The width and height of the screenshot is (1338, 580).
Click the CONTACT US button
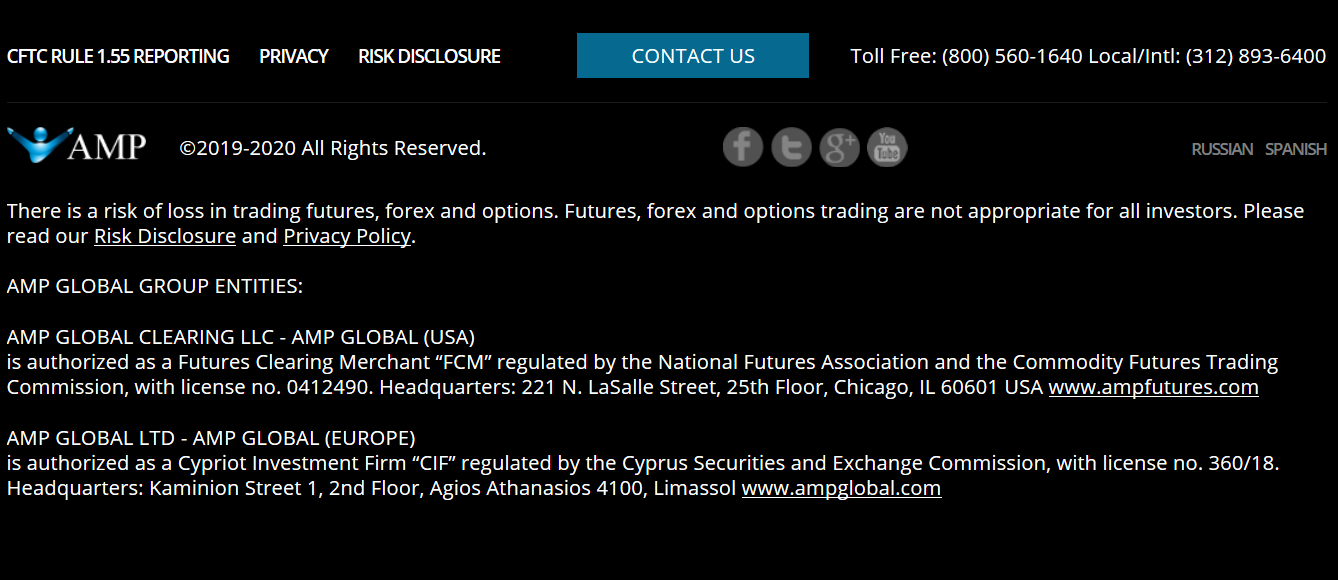693,56
